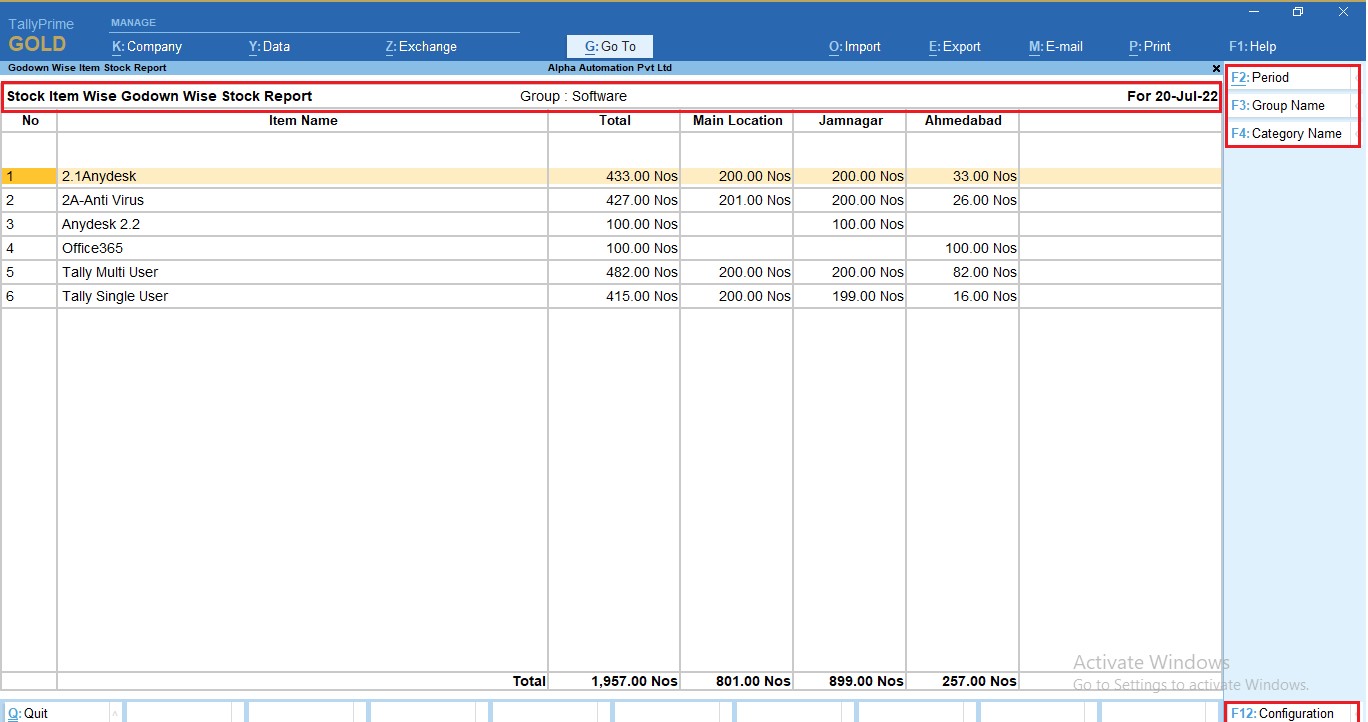Open the Company menu

click(x=148, y=46)
